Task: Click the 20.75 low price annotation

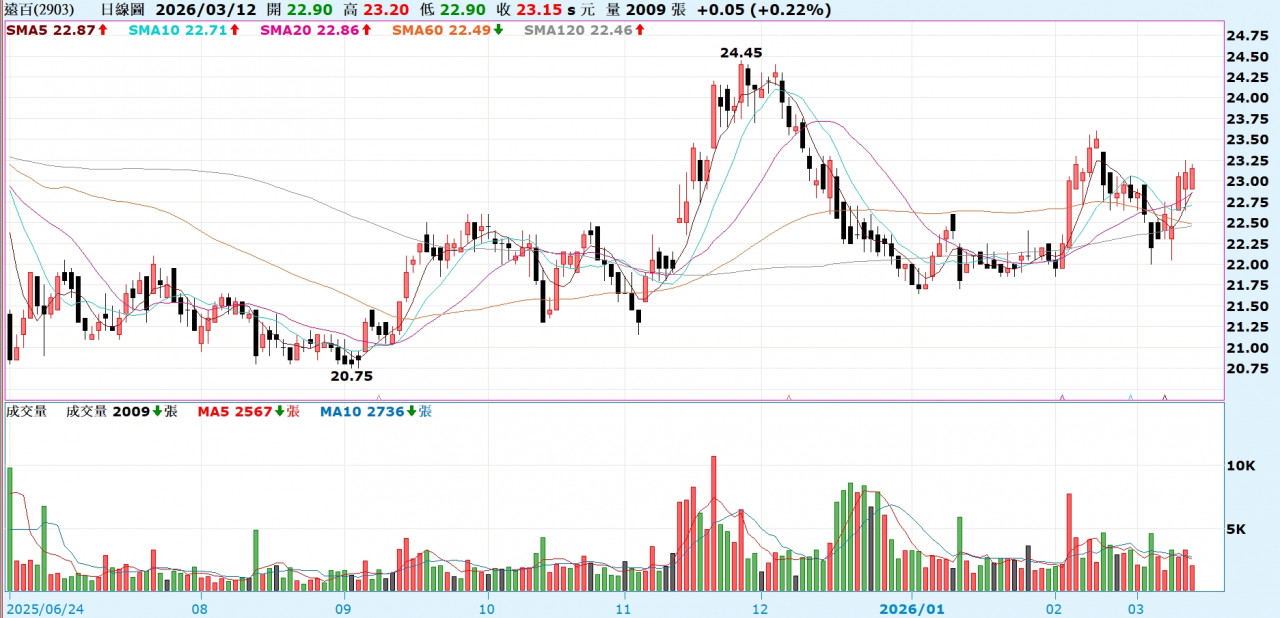Action: click(351, 376)
